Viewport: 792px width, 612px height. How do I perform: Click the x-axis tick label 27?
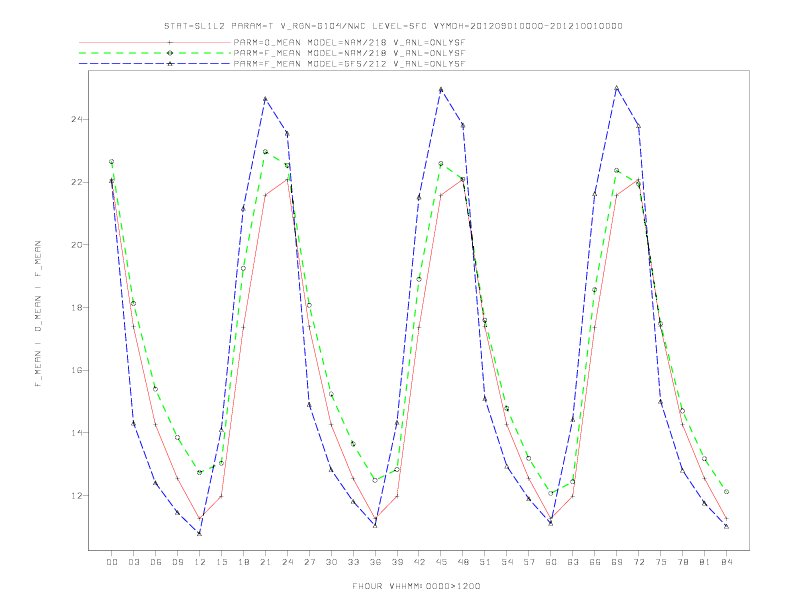pos(309,562)
